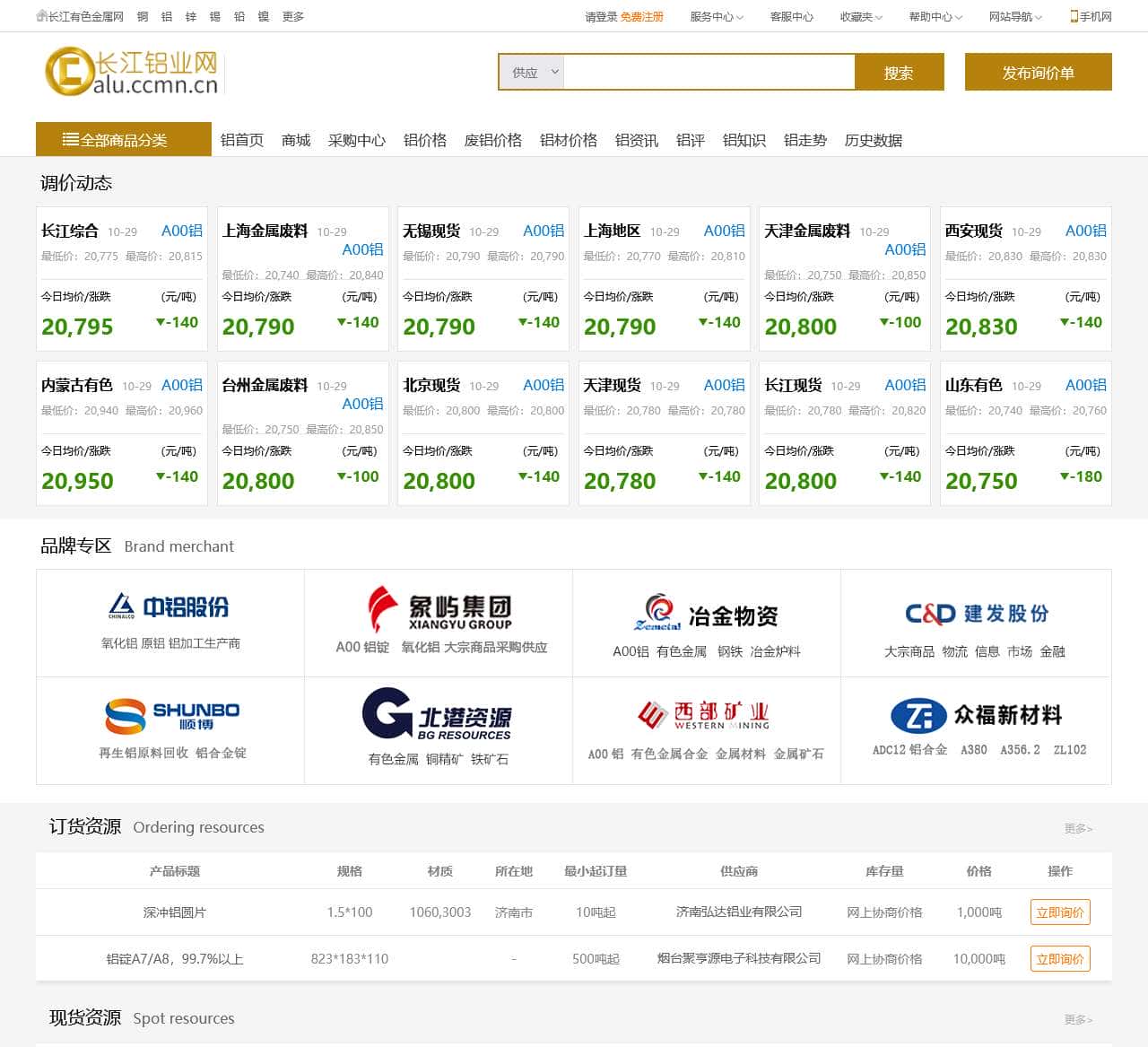
Task: Click the list icon on 全部商品分类 button
Action: click(71, 139)
